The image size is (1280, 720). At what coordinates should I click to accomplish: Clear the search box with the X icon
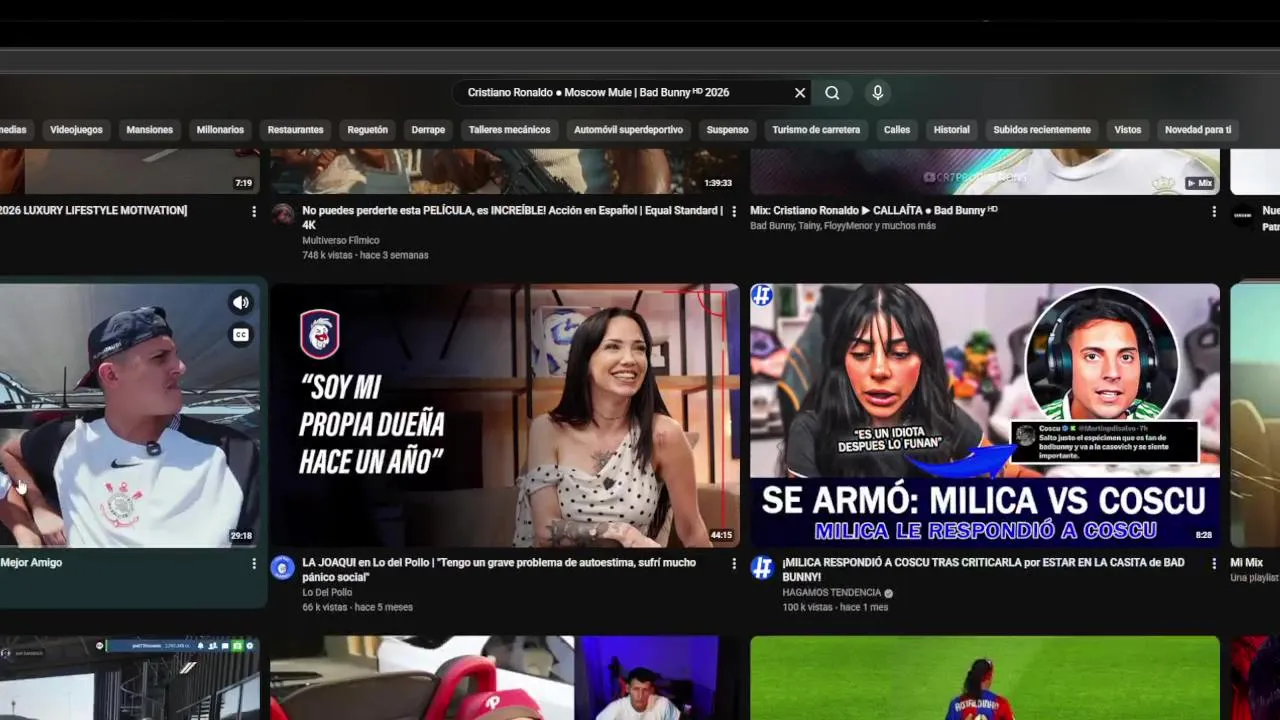coord(800,93)
